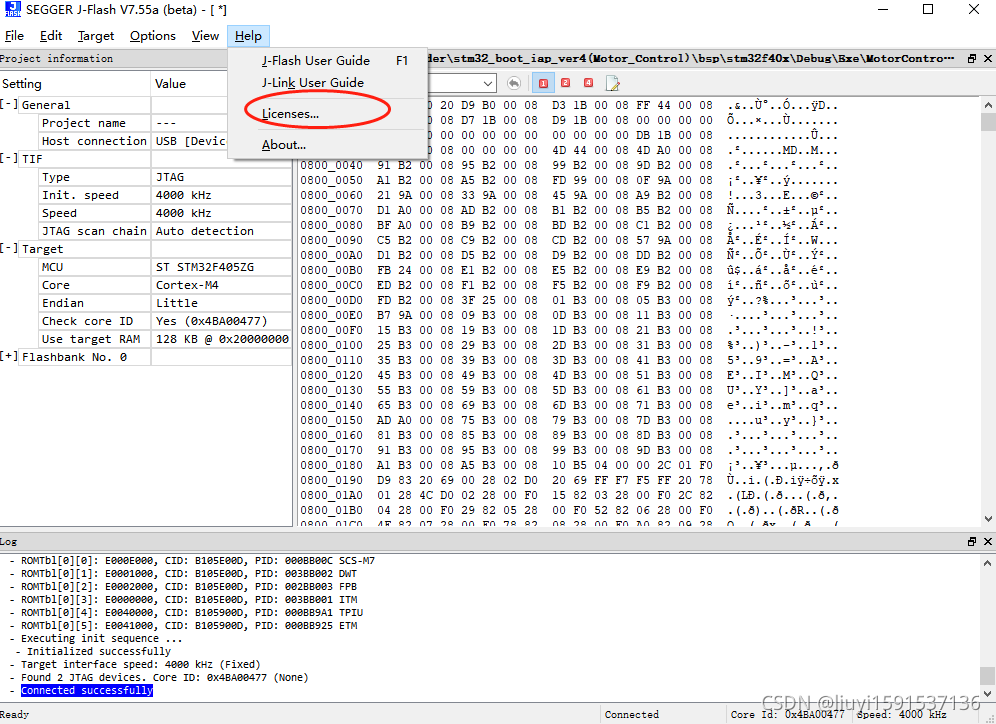
Task: Open the address dropdown in data toolbar
Action: [487, 83]
